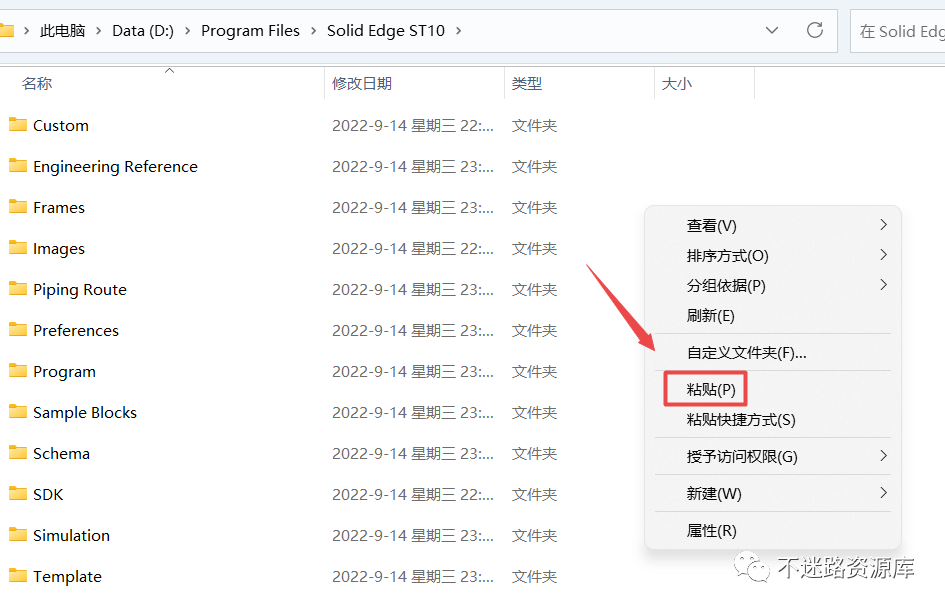Open the address bar history dropdown arrow
Image resolution: width=945 pixels, height=609 pixels.
point(772,31)
